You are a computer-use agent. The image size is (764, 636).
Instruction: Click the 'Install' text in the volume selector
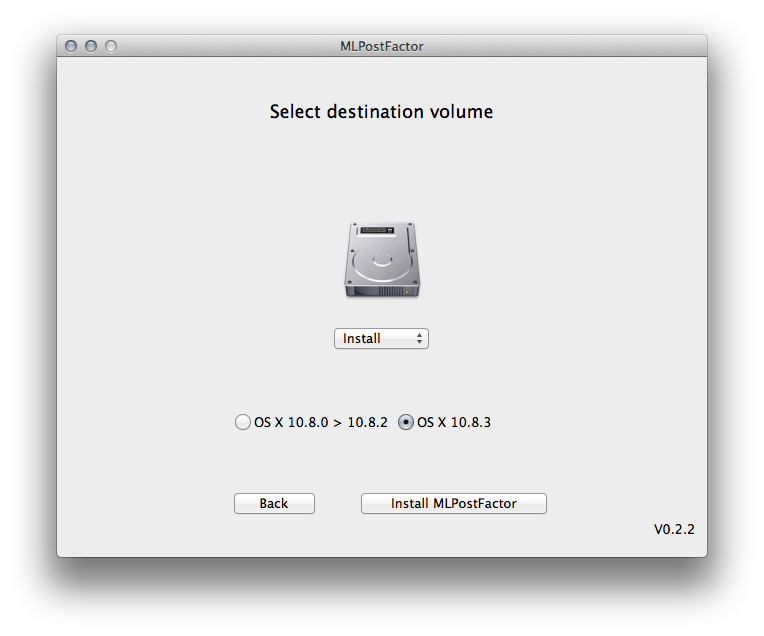[362, 339]
